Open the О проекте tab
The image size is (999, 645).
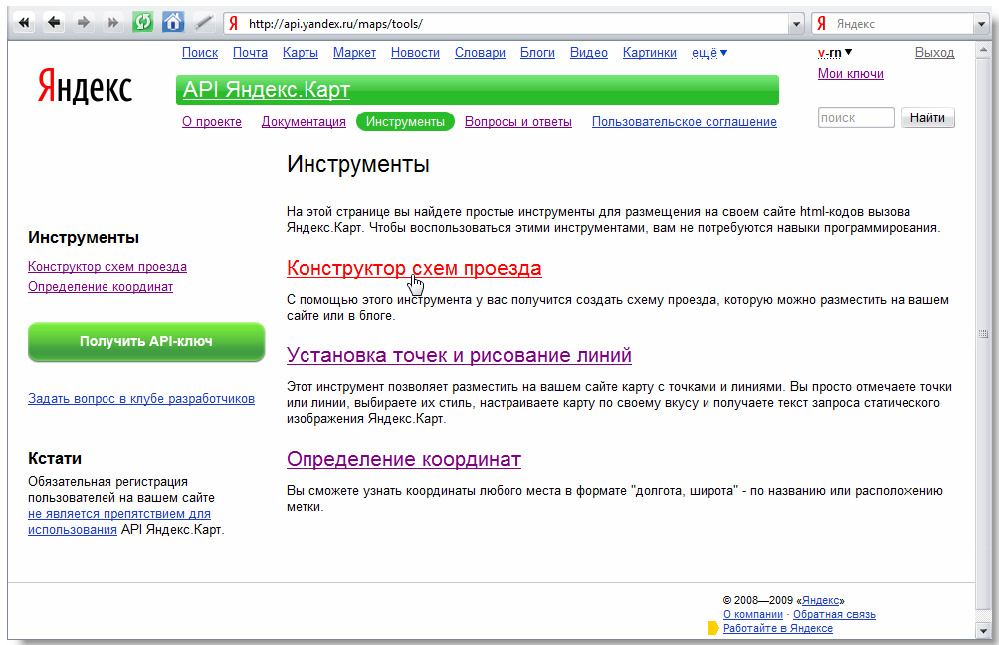[x=212, y=122]
